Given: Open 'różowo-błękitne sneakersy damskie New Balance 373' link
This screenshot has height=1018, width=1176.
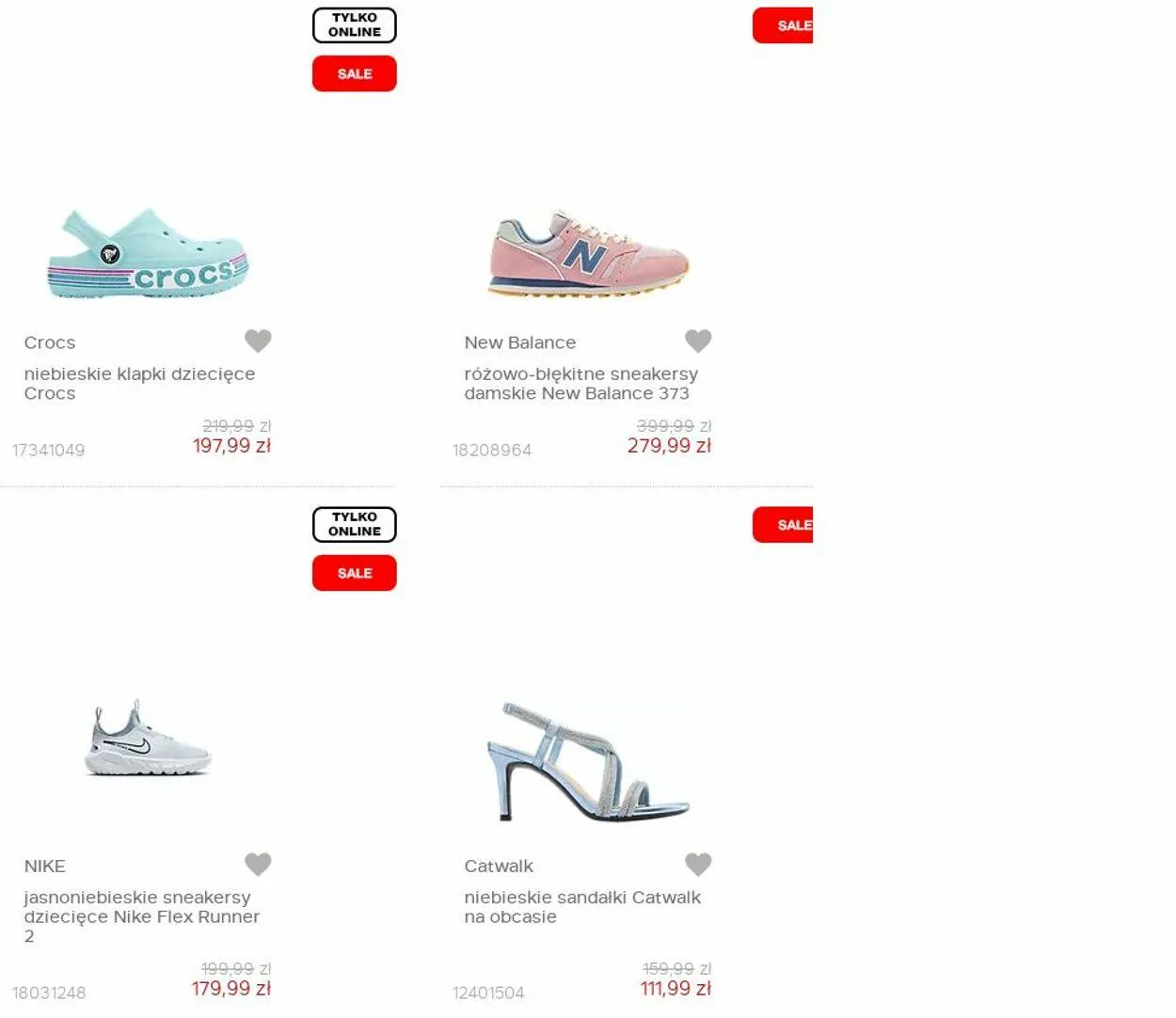Looking at the screenshot, I should point(581,384).
